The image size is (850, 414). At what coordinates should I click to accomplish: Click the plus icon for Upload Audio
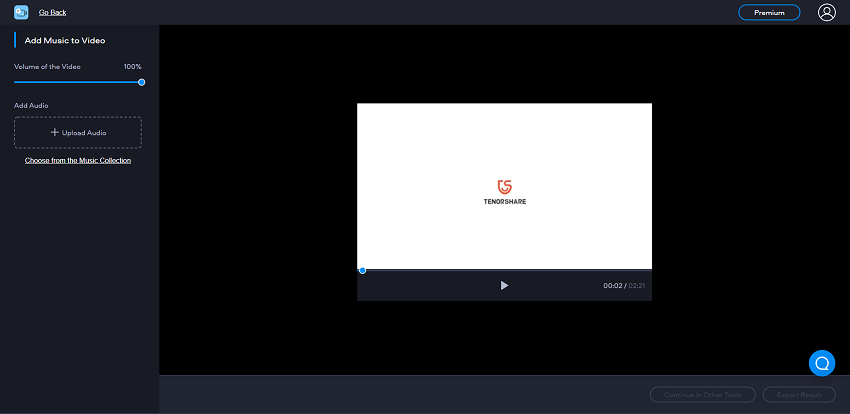coord(55,132)
